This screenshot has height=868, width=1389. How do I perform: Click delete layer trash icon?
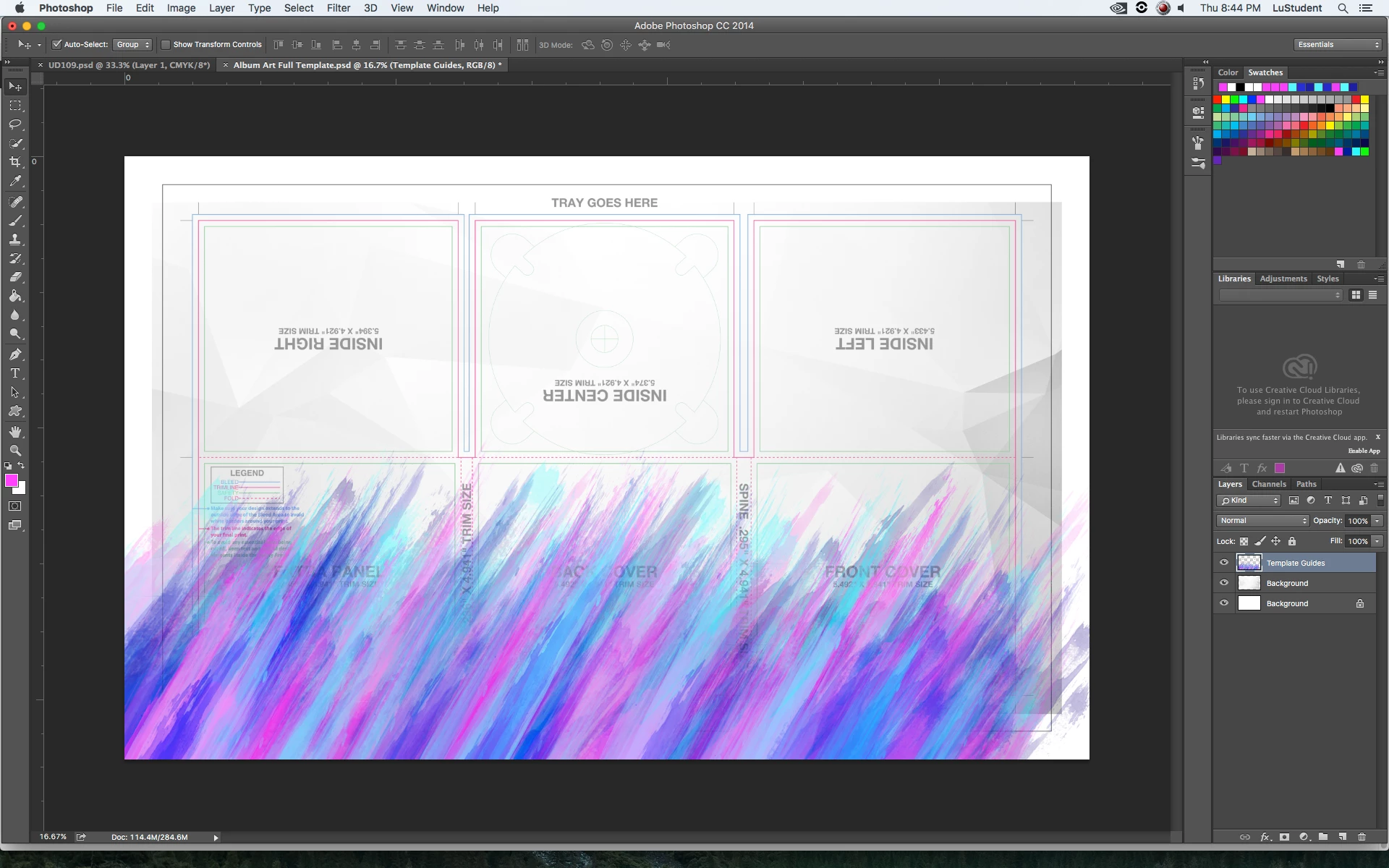click(1362, 837)
